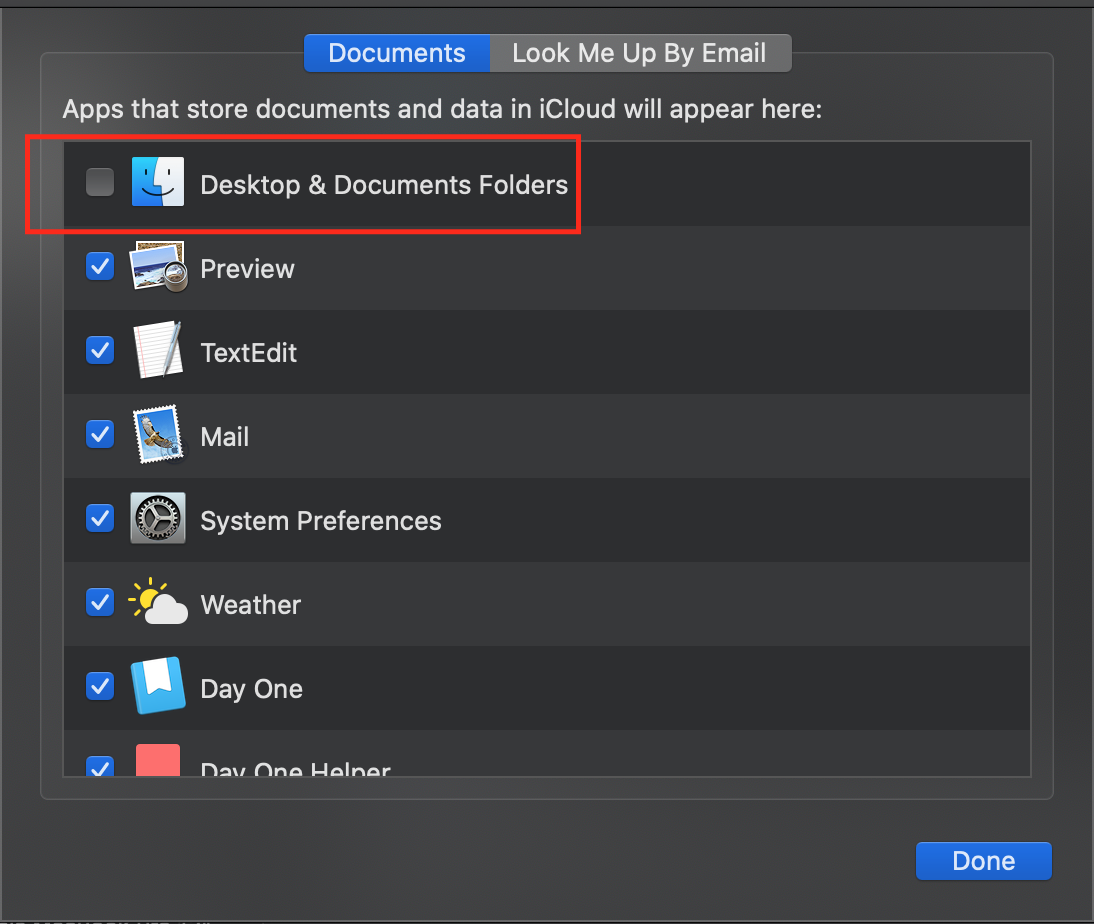Select the System Preferences row label
The height and width of the screenshot is (924, 1094).
[321, 521]
